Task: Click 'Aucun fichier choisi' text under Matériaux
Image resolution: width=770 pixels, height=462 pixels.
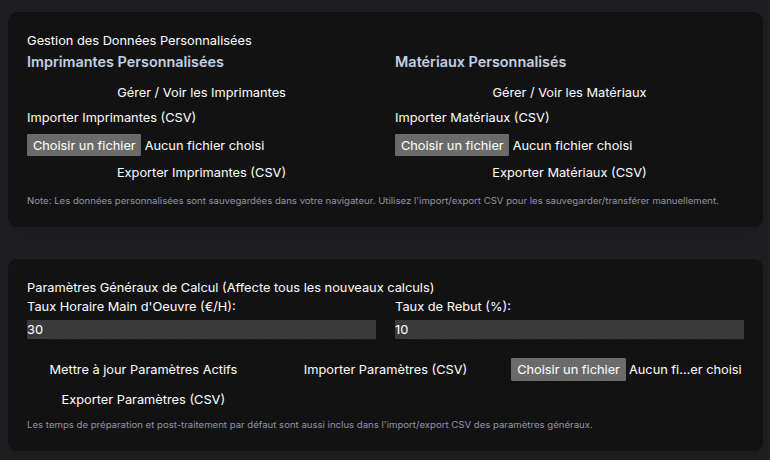Action: coord(572,146)
